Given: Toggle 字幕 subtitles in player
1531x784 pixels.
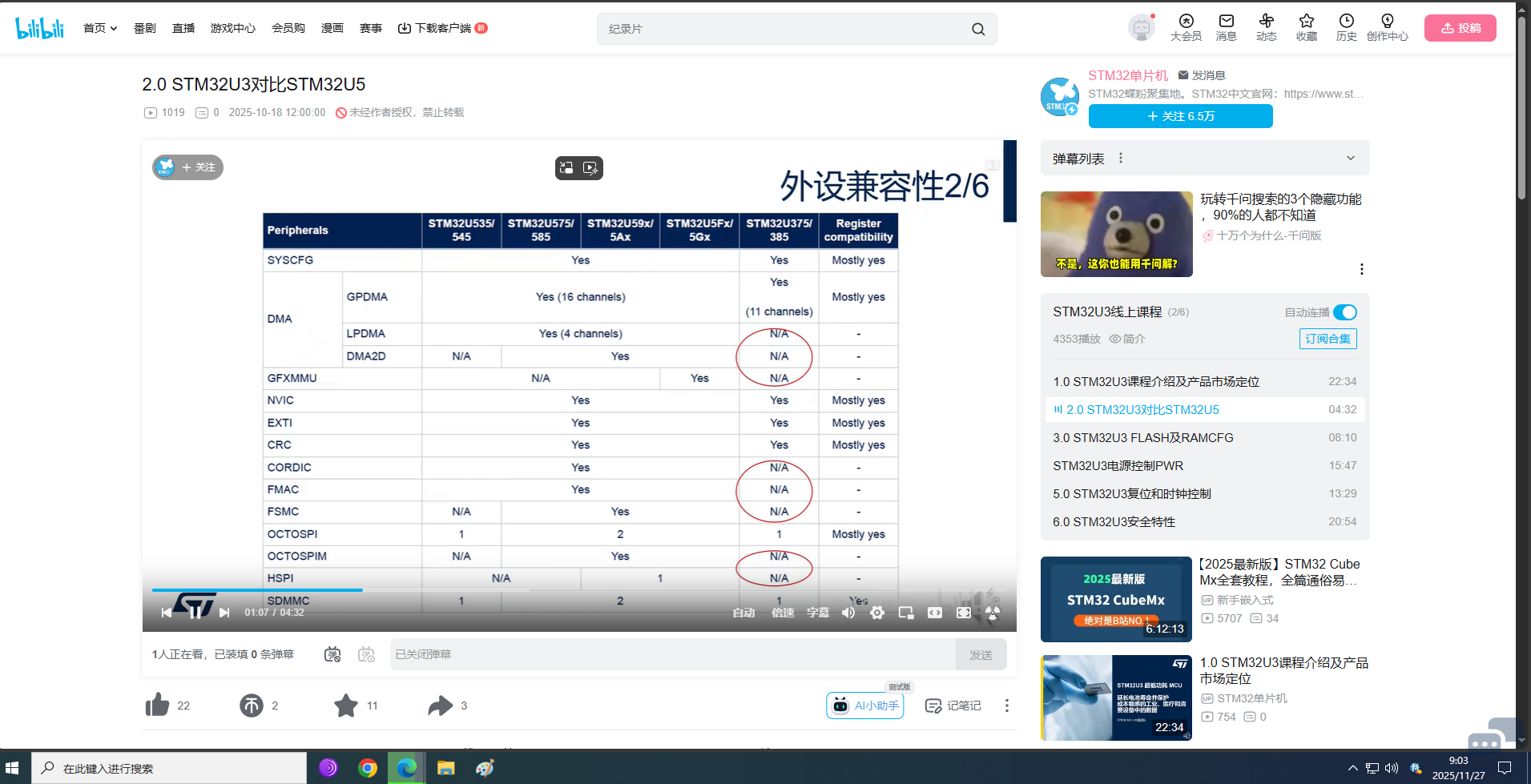Looking at the screenshot, I should coord(818,613).
